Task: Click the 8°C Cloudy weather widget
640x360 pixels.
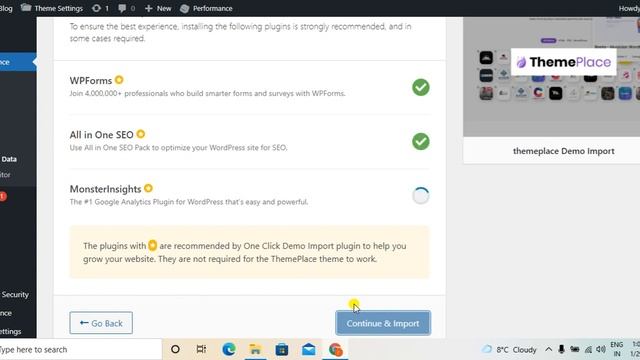Action: (509, 349)
